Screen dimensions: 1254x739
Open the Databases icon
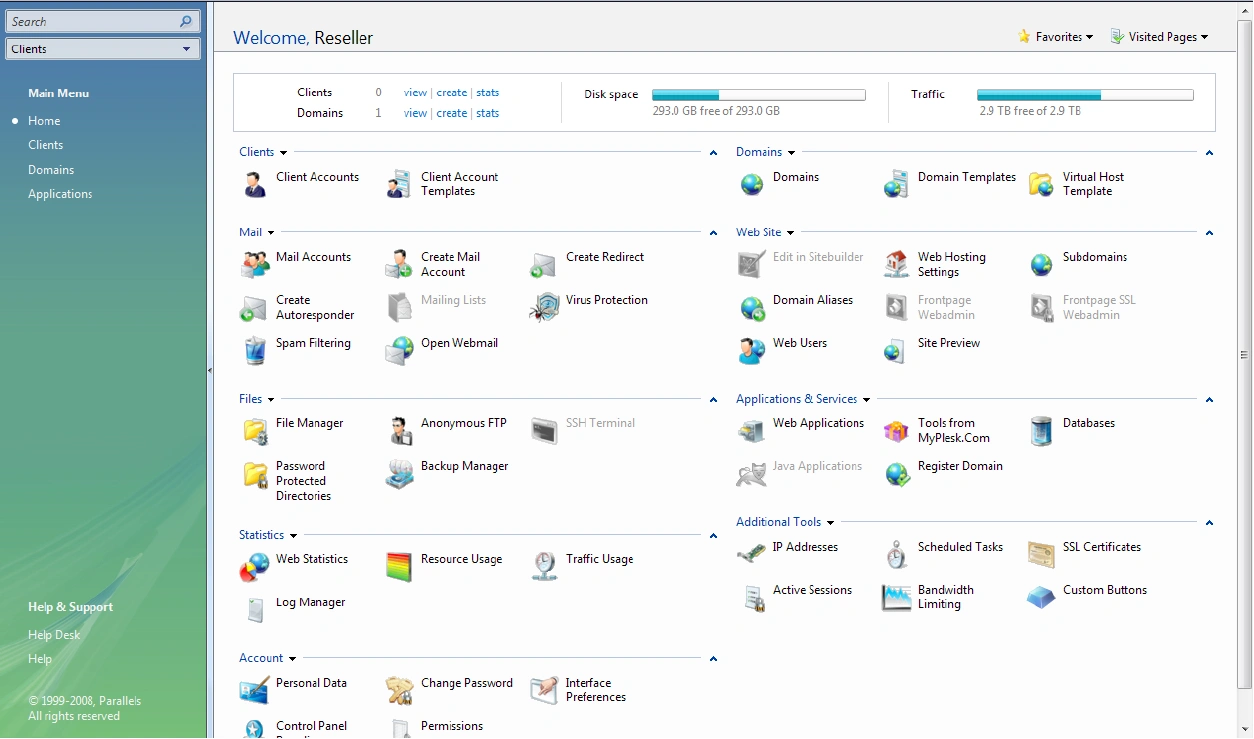(1042, 430)
